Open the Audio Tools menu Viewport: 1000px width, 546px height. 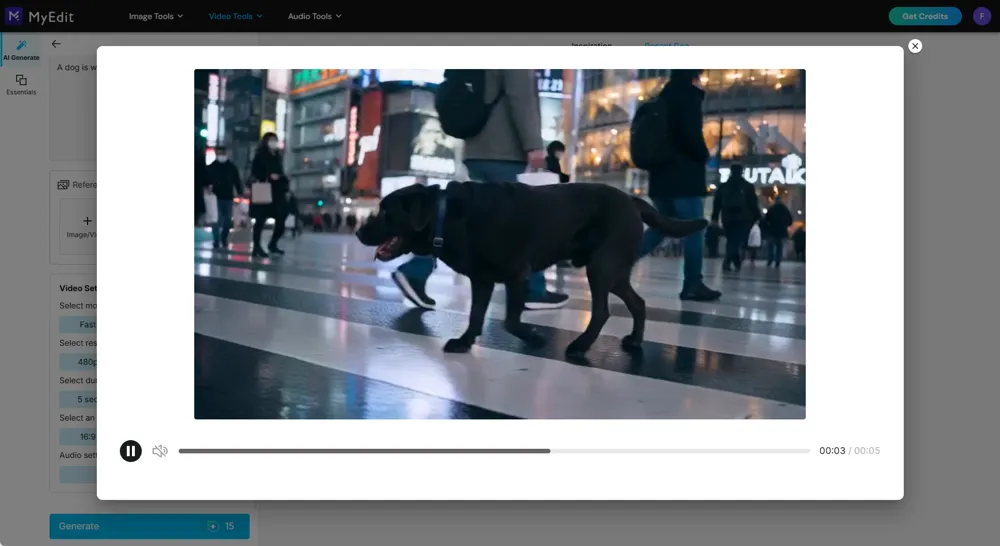(314, 16)
